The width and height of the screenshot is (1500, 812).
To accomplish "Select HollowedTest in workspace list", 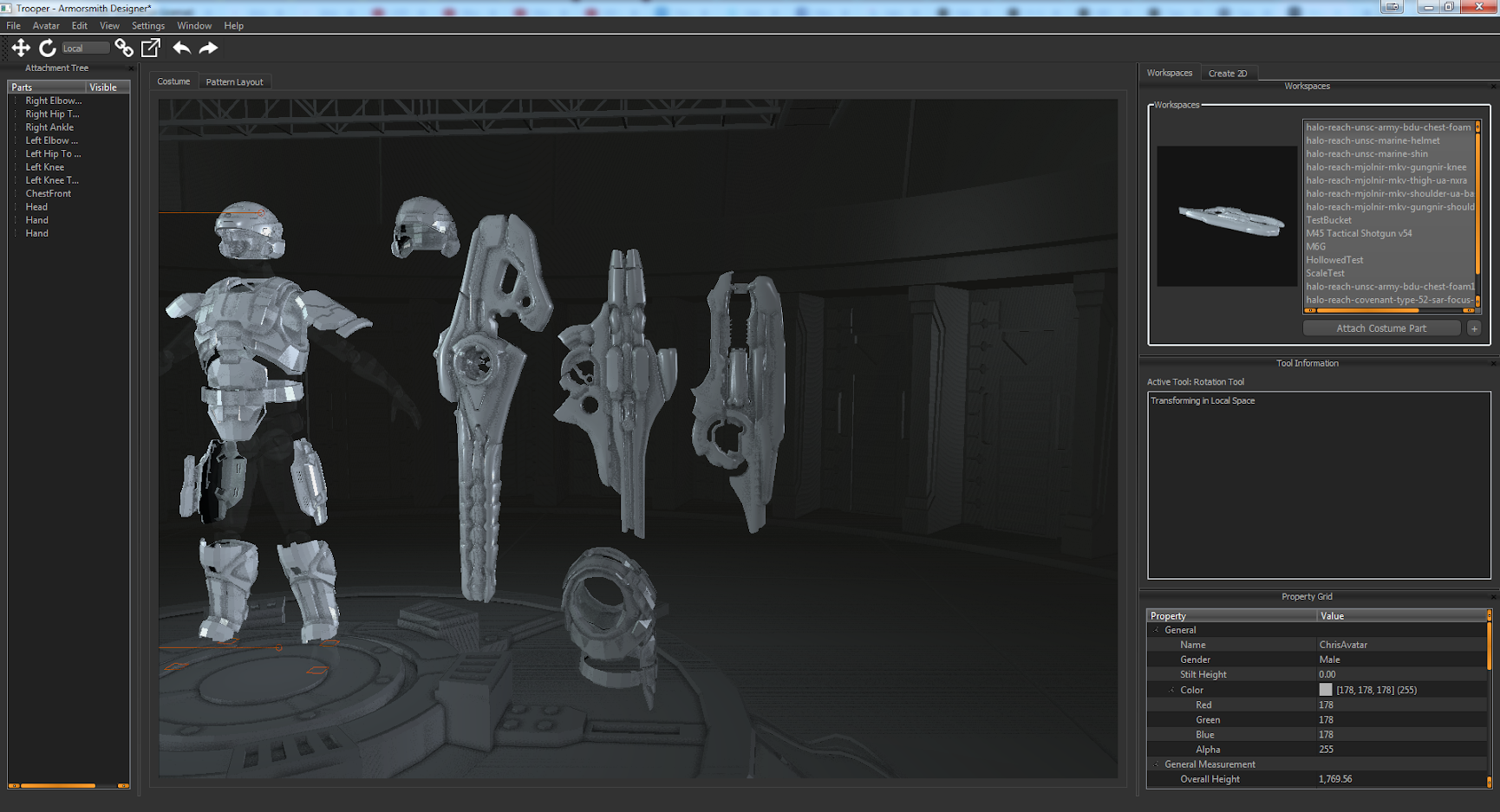I will coord(1334,260).
